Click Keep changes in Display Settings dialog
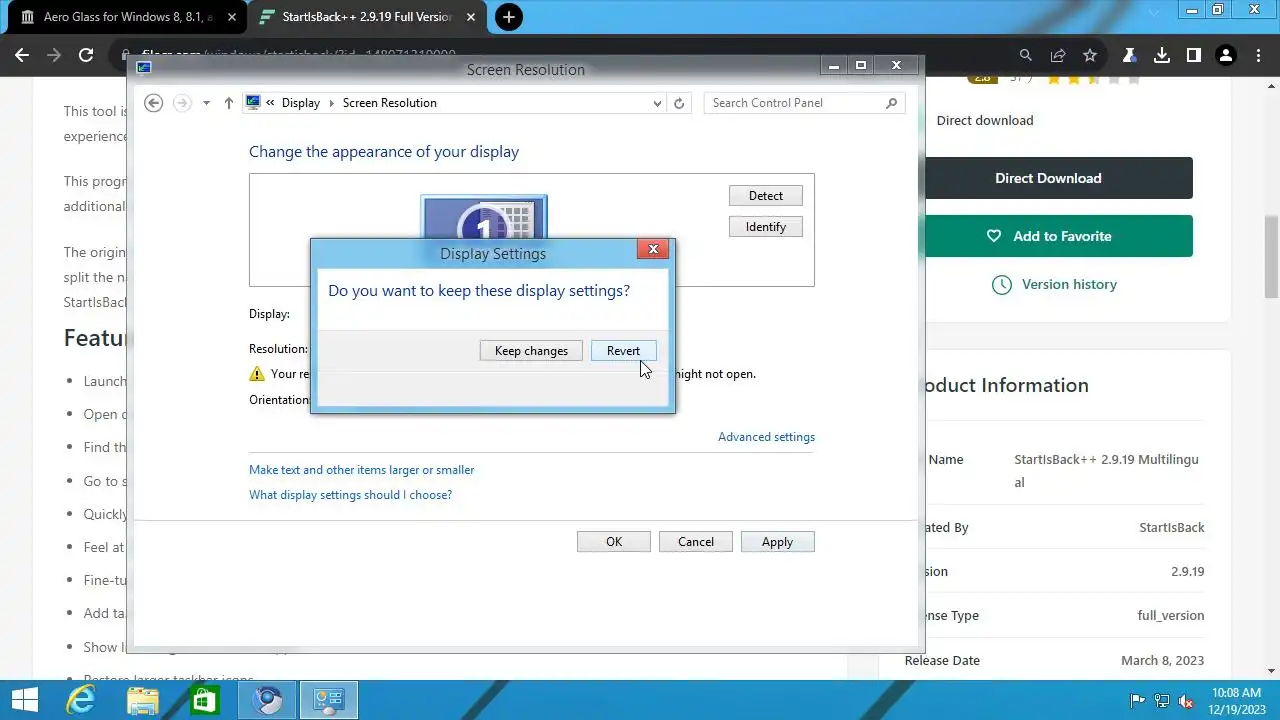 531,351
